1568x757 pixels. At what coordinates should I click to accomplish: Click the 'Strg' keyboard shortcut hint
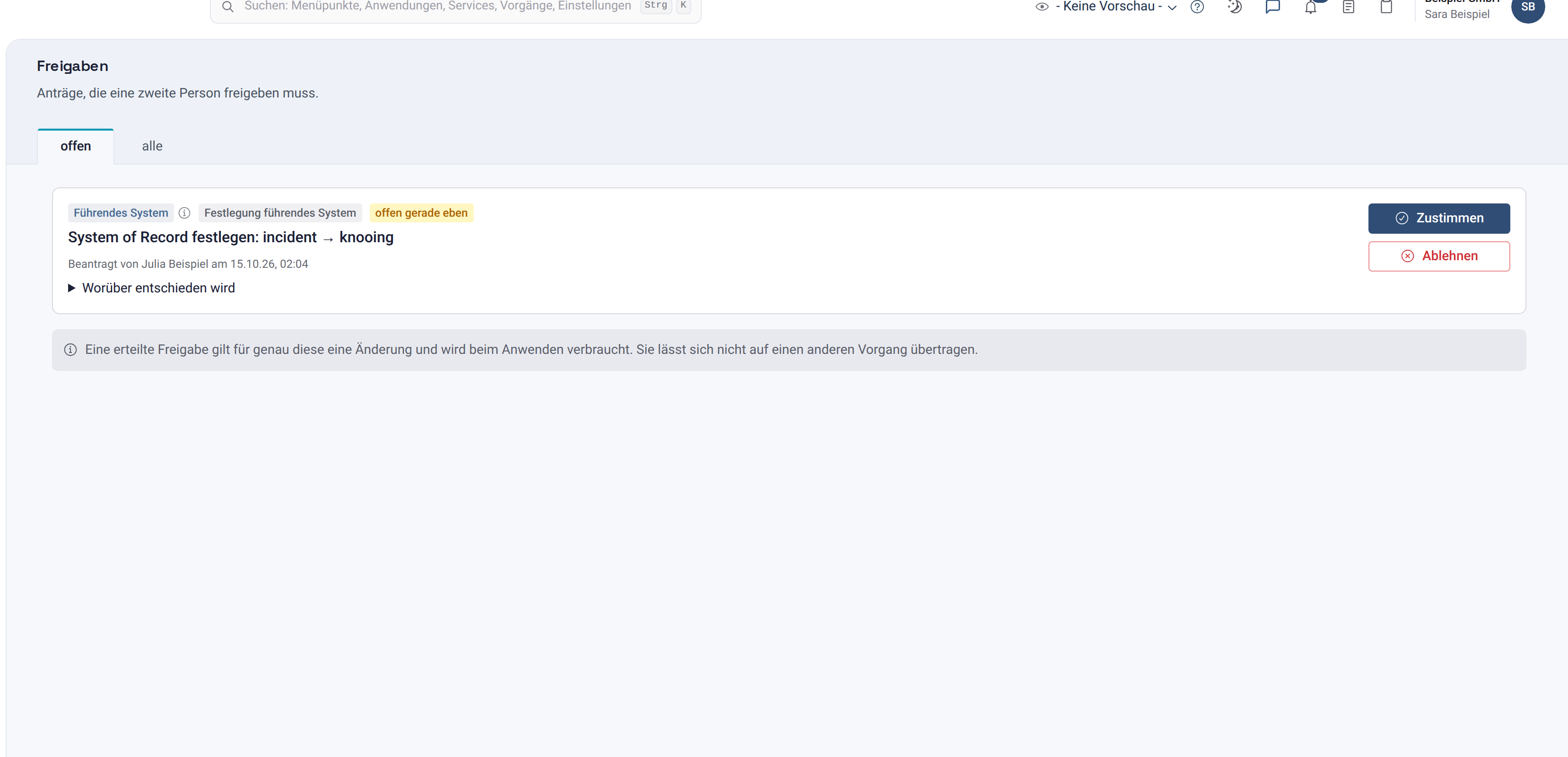(655, 6)
